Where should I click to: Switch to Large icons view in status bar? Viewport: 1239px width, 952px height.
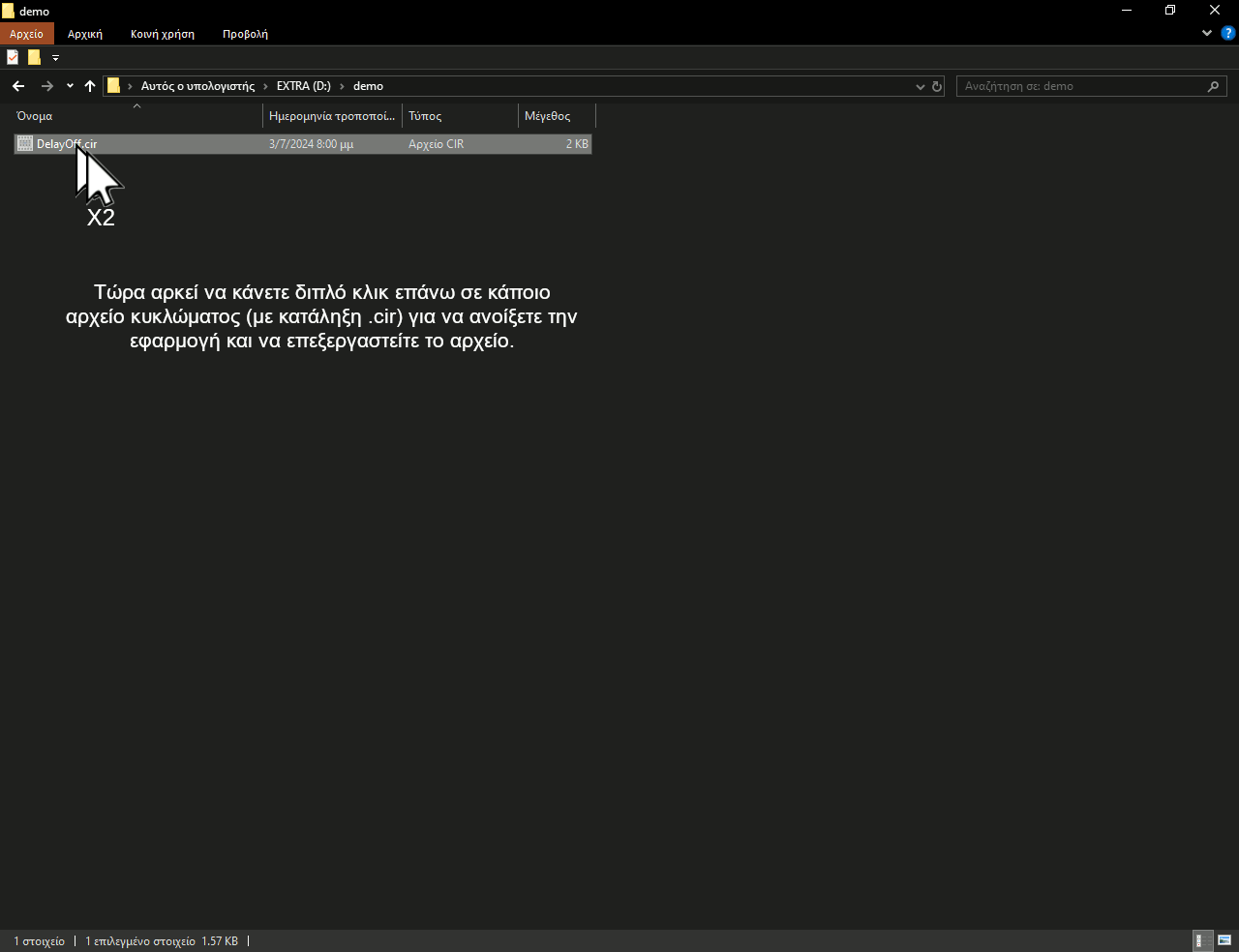click(x=1224, y=940)
